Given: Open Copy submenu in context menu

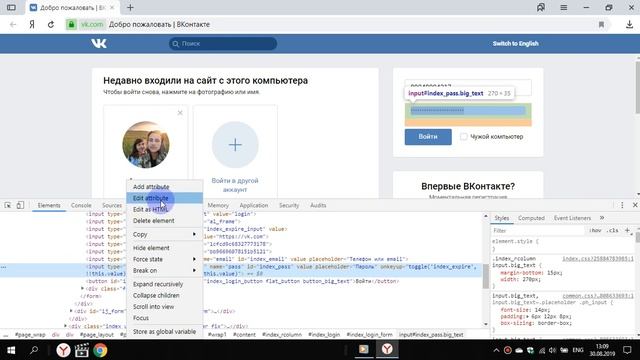Looking at the screenshot, I should click(164, 234).
